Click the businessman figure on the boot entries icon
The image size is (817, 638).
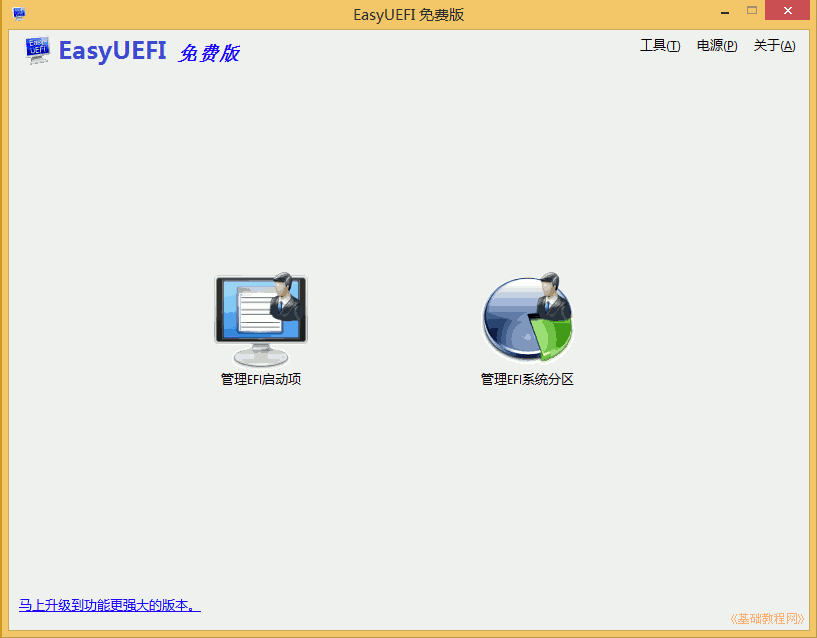pyautogui.click(x=283, y=300)
